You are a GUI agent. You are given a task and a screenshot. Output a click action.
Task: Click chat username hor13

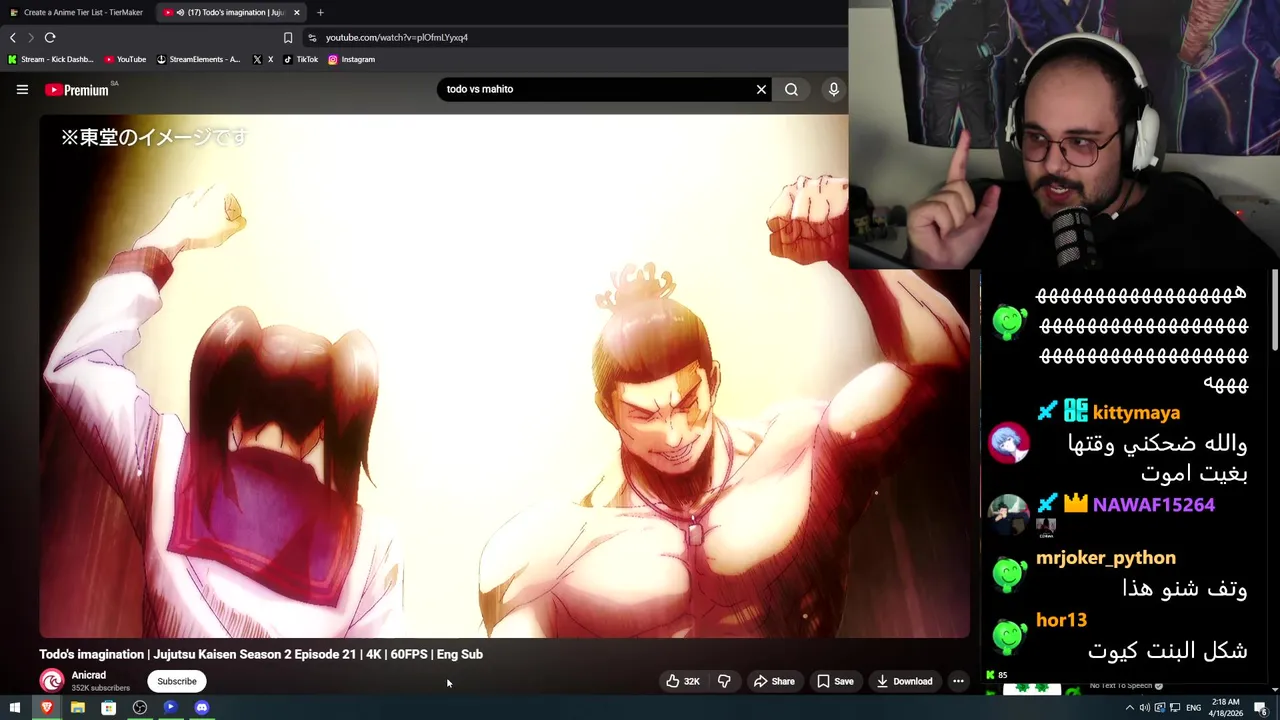(x=1061, y=620)
